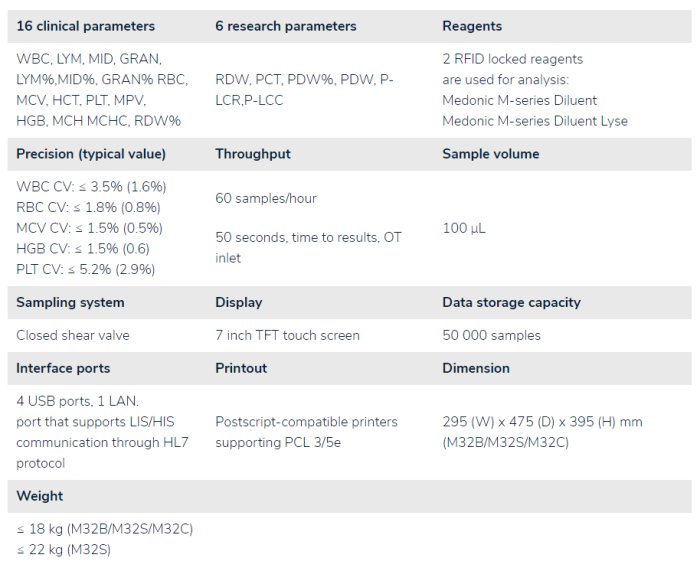Select the "100 µL" sample volume value
Image resolution: width=700 pixels, height=571 pixels.
click(x=464, y=228)
